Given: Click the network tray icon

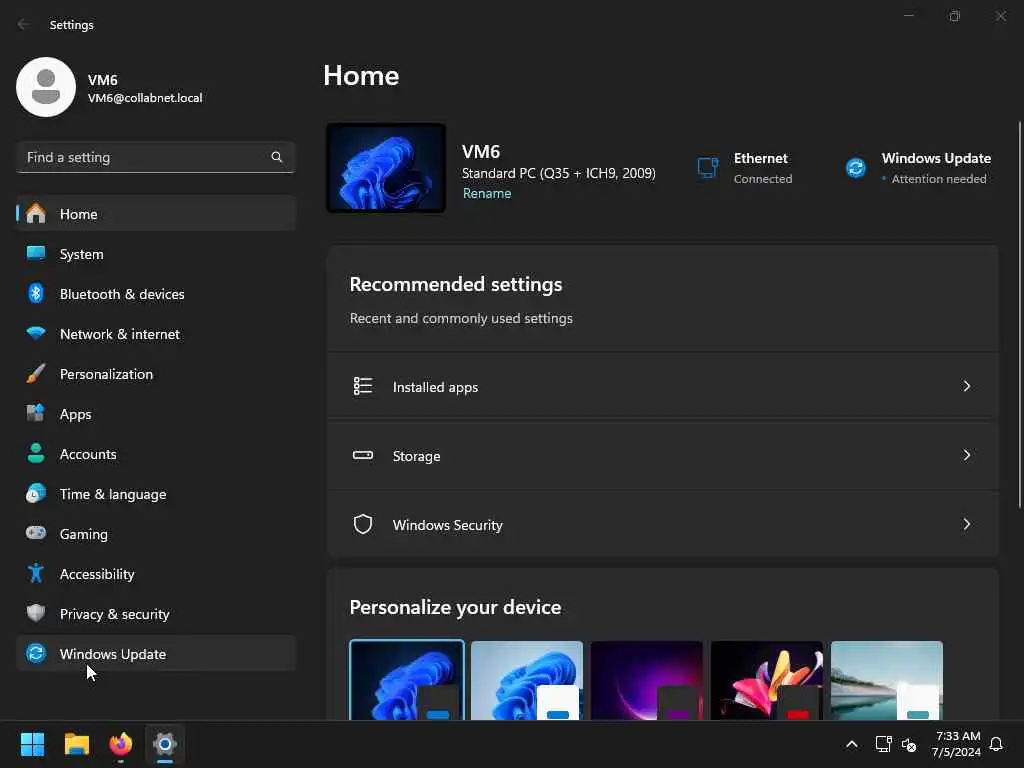Looking at the screenshot, I should (884, 744).
